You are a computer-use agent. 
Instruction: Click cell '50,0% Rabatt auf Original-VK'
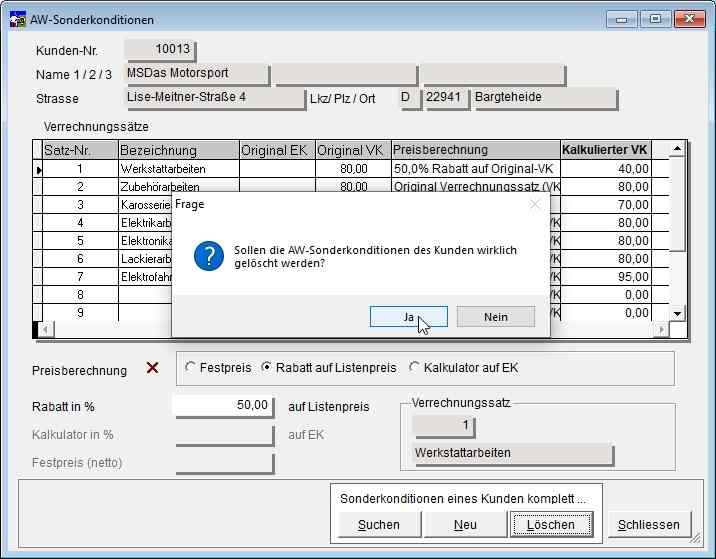476,169
